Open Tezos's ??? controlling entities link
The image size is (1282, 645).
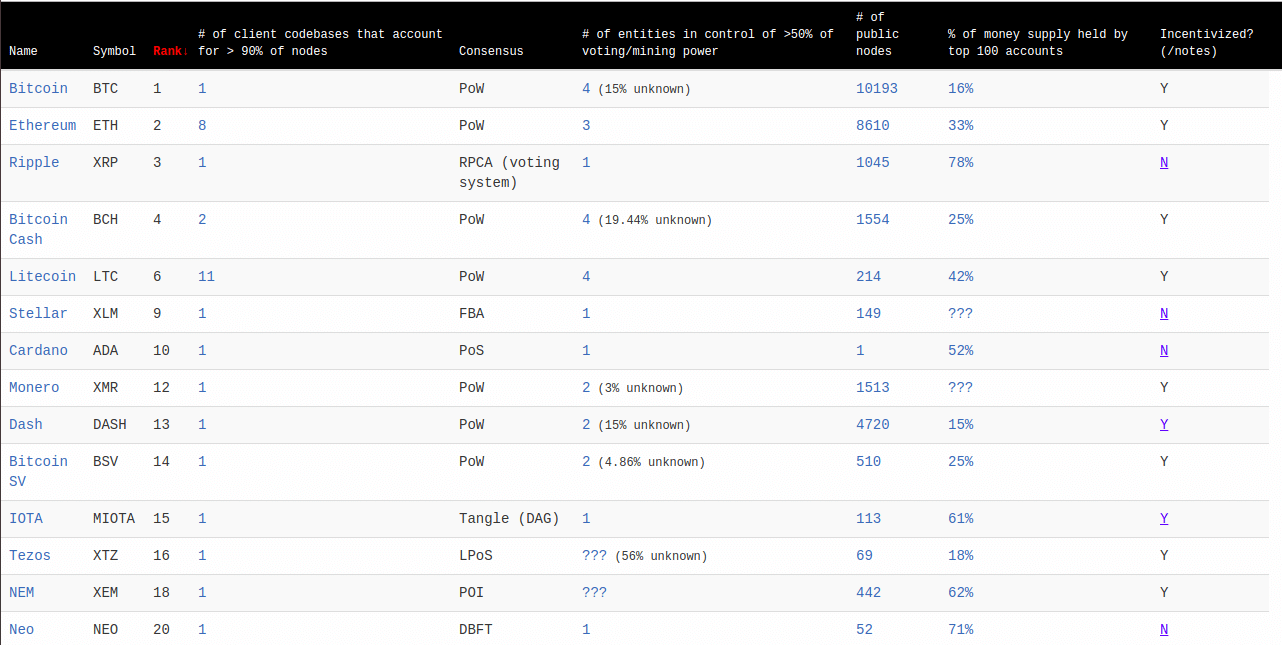click(x=594, y=555)
